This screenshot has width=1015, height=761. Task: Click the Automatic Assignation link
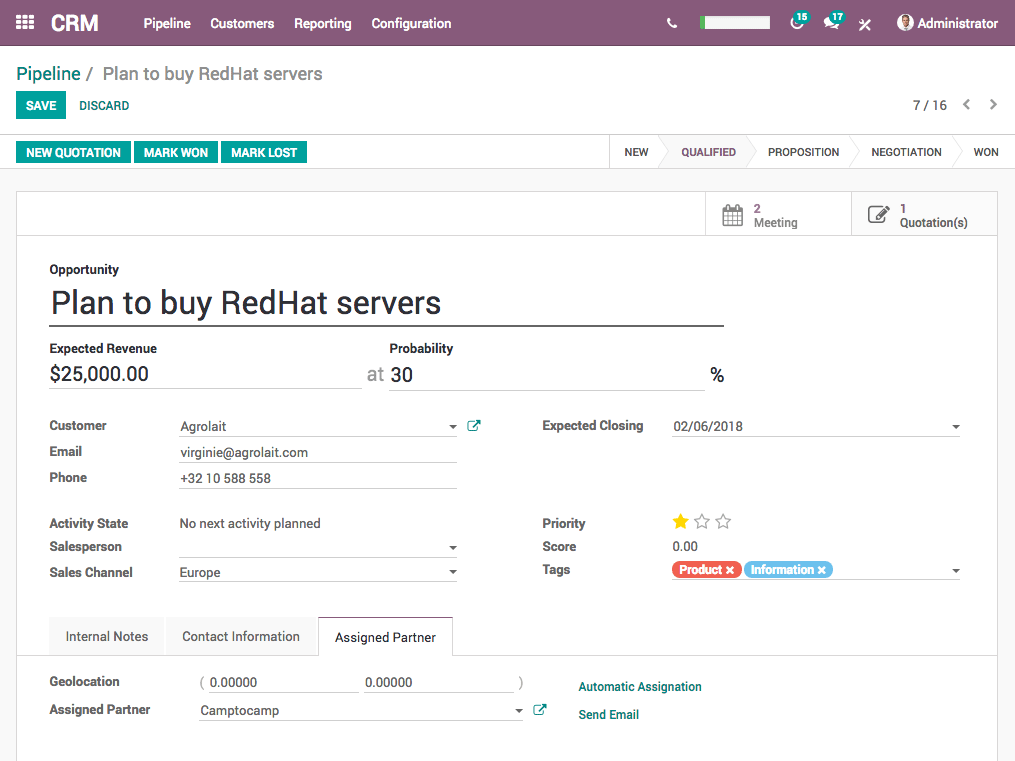(x=640, y=687)
